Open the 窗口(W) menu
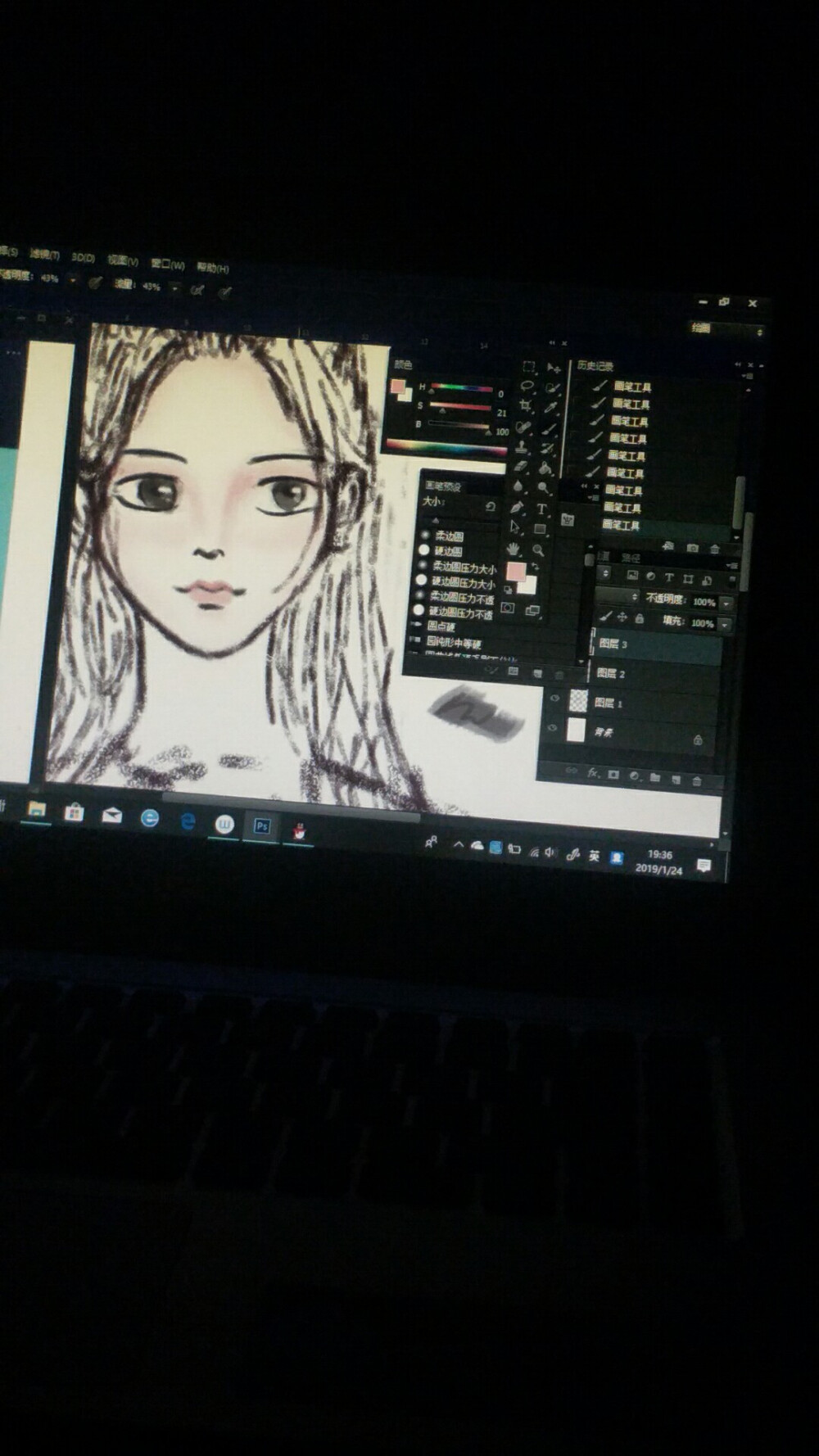 tap(167, 265)
